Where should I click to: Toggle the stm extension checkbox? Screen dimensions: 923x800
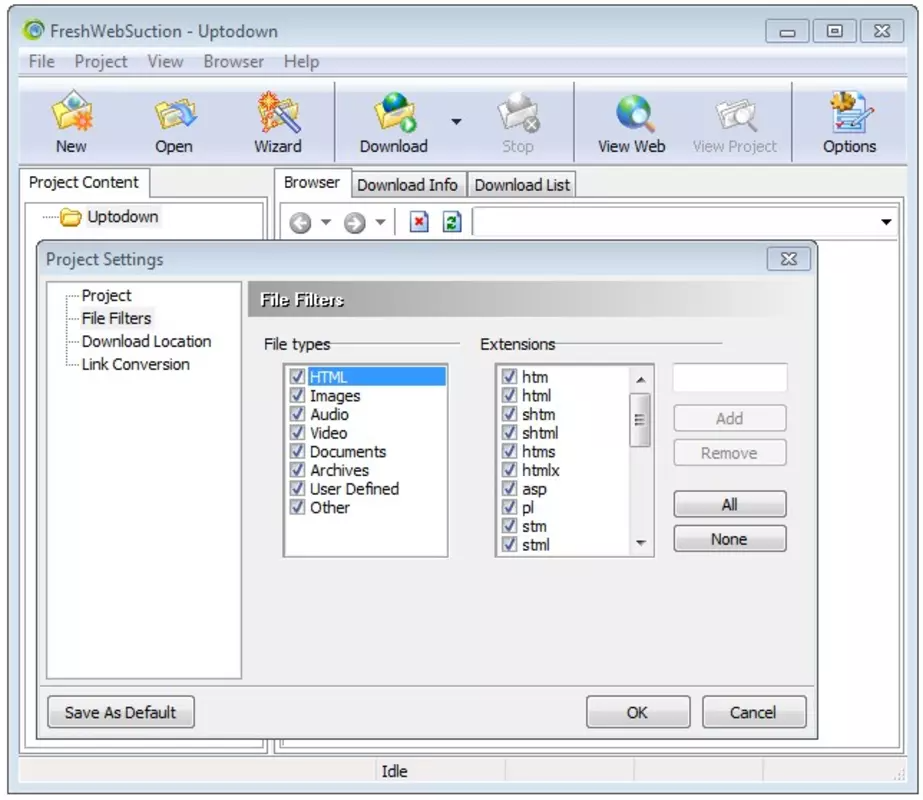click(509, 526)
